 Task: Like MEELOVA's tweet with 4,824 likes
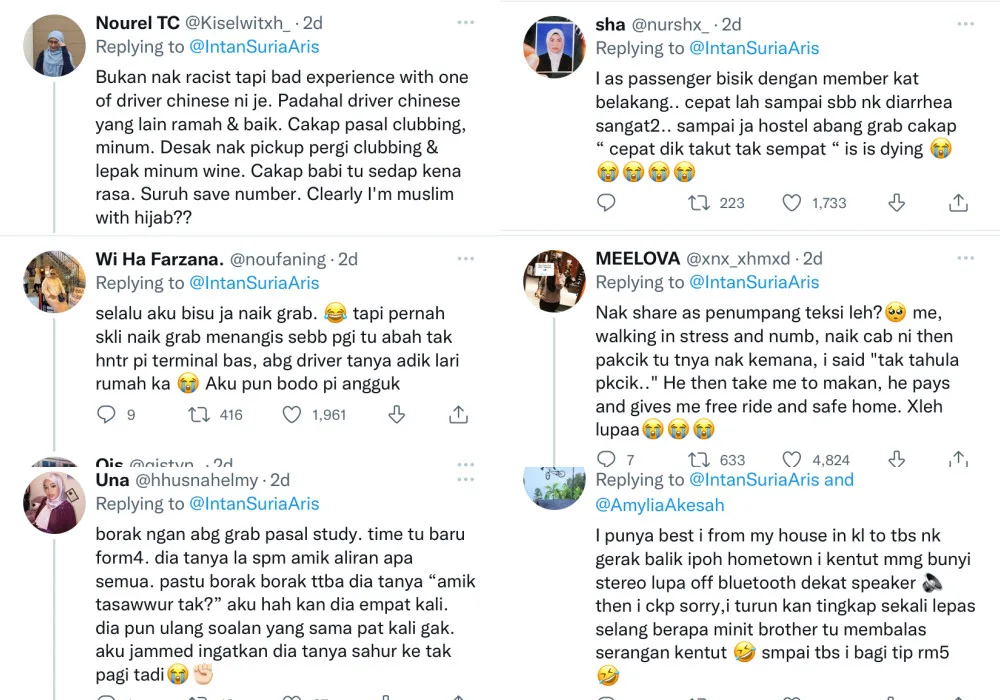point(792,459)
